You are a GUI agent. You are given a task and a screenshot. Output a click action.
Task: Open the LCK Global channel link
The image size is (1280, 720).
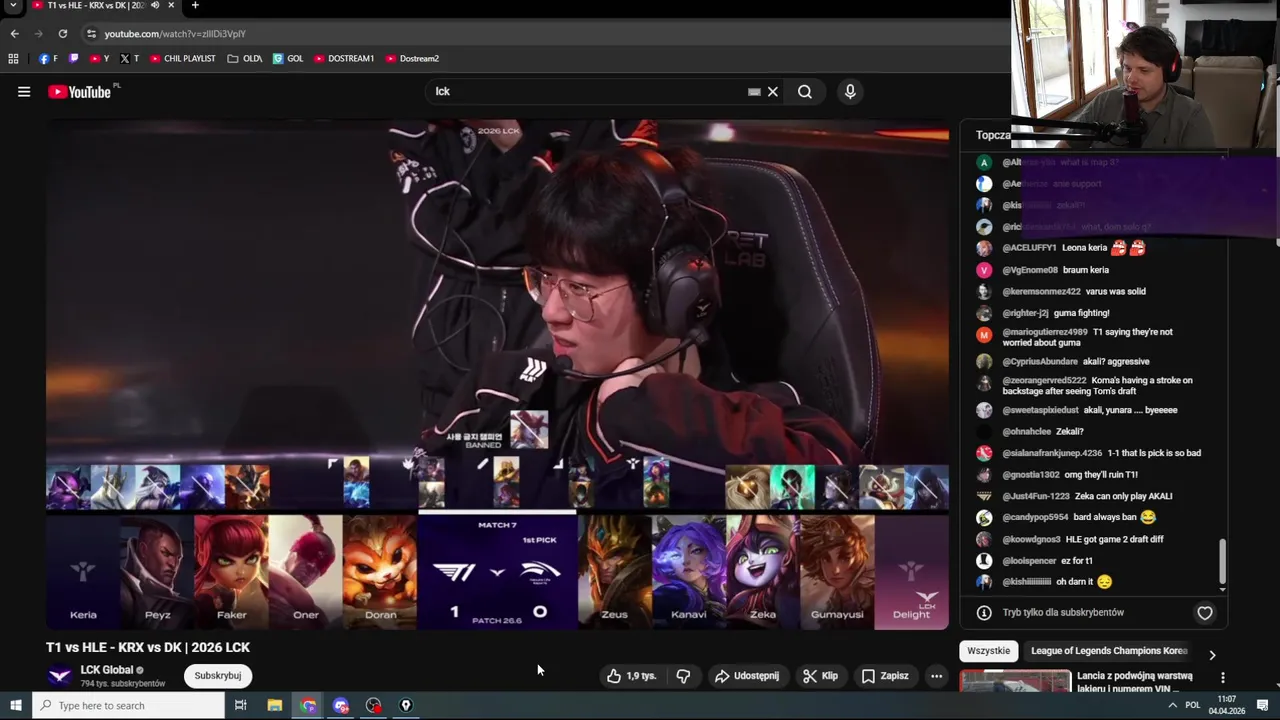coord(106,670)
